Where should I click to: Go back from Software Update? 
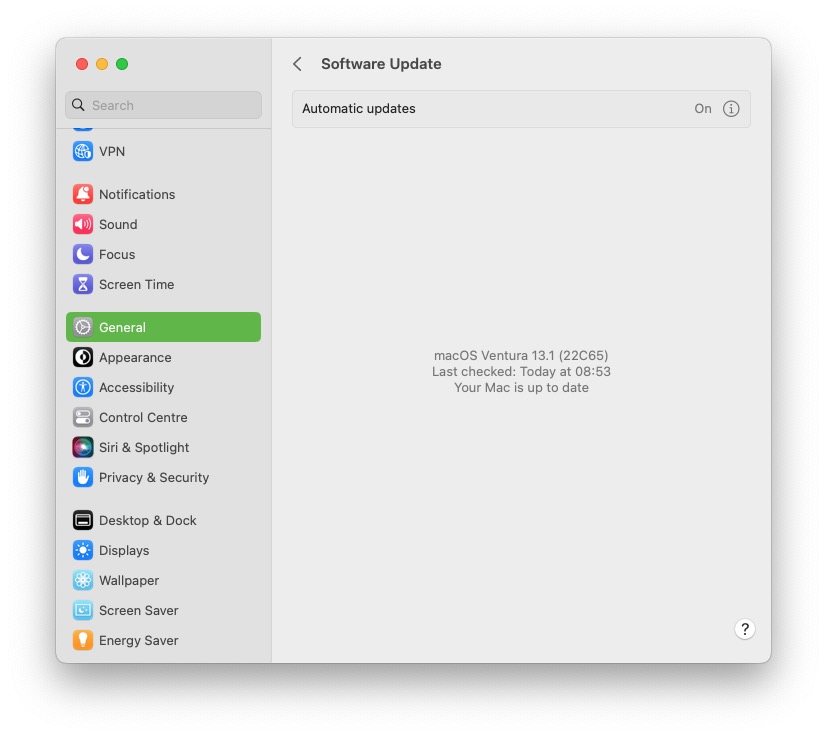297,64
